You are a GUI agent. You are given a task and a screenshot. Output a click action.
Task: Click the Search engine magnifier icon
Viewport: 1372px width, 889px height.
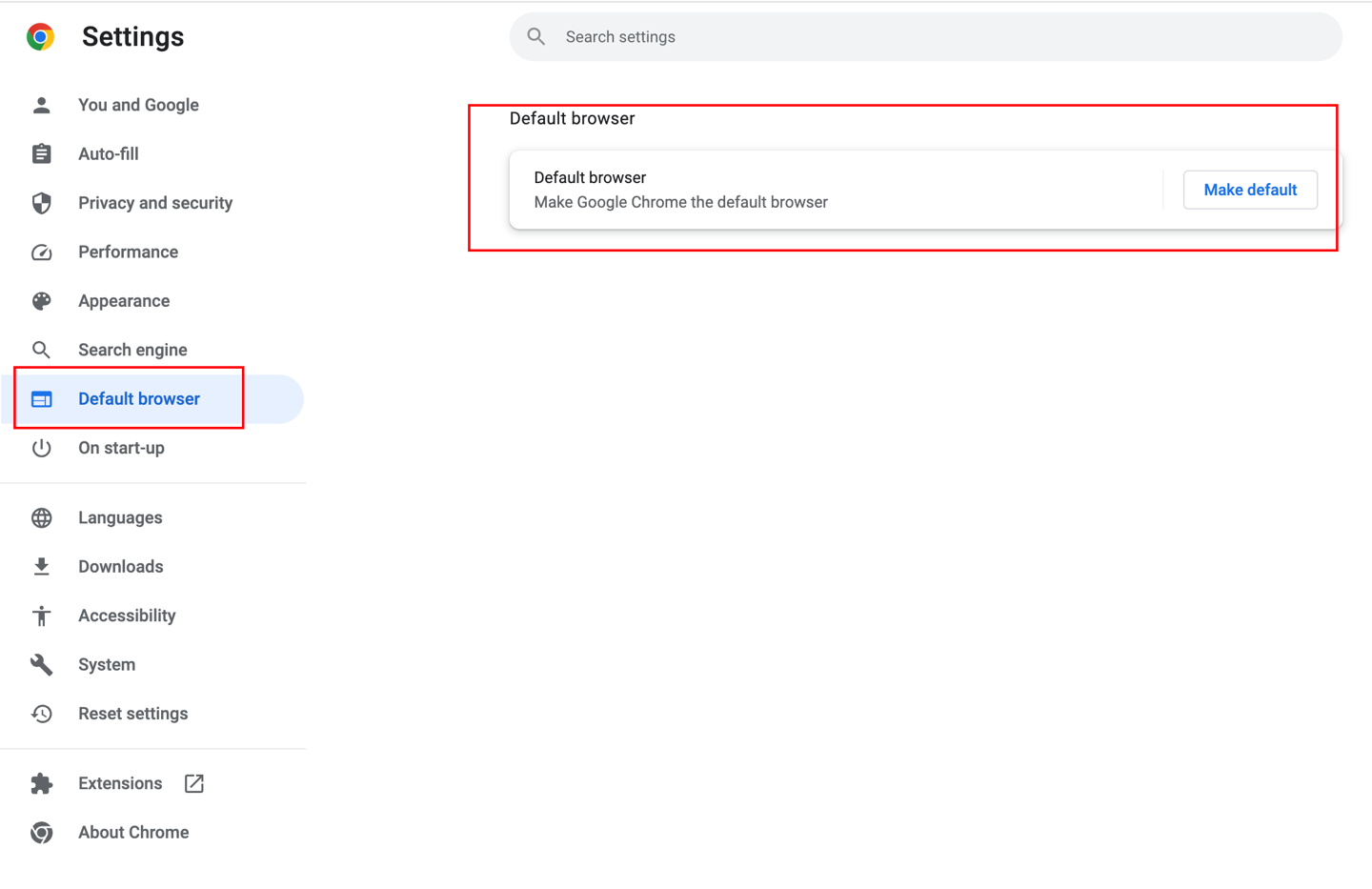click(x=41, y=350)
